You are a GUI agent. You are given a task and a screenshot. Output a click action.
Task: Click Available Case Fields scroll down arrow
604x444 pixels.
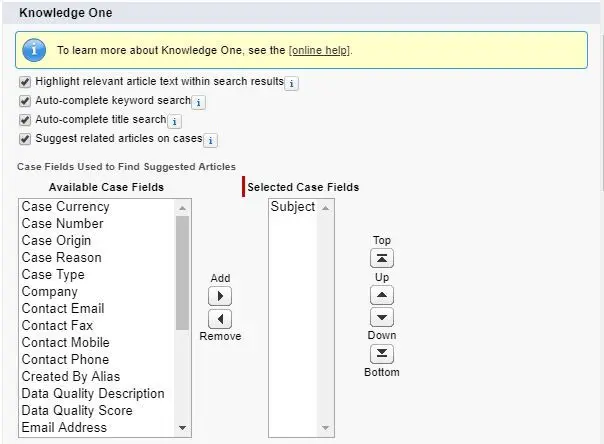pyautogui.click(x=182, y=428)
